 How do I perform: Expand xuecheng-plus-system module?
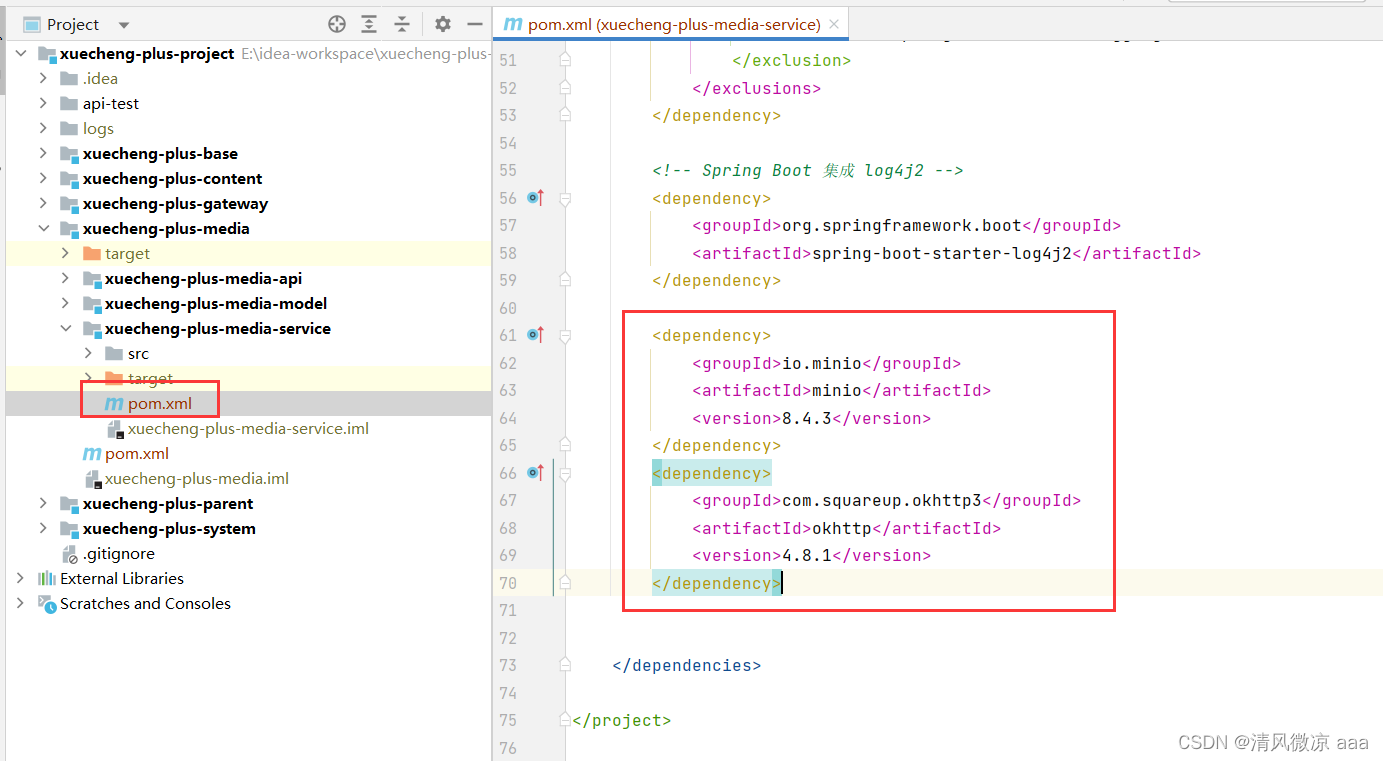43,528
